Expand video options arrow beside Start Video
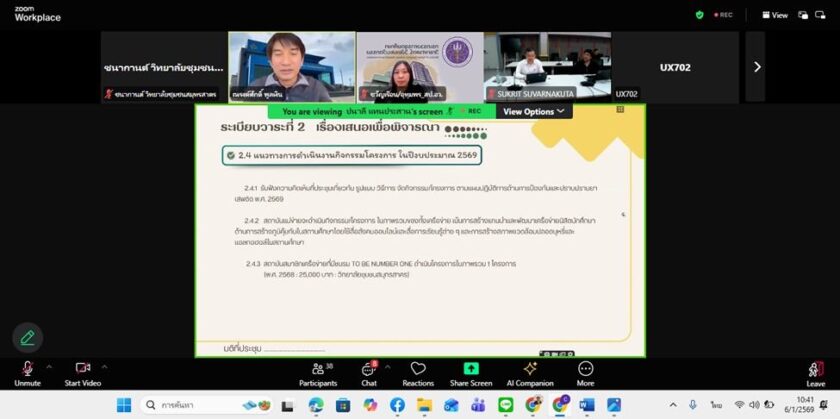Viewport: 840px width, 419px height. pos(104,366)
